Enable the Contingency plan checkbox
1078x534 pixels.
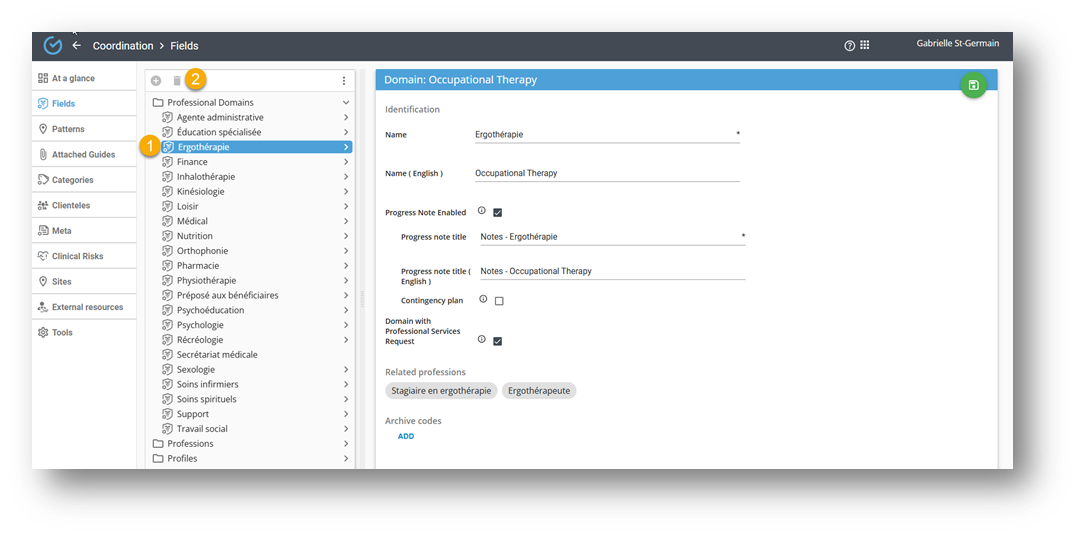(499, 301)
